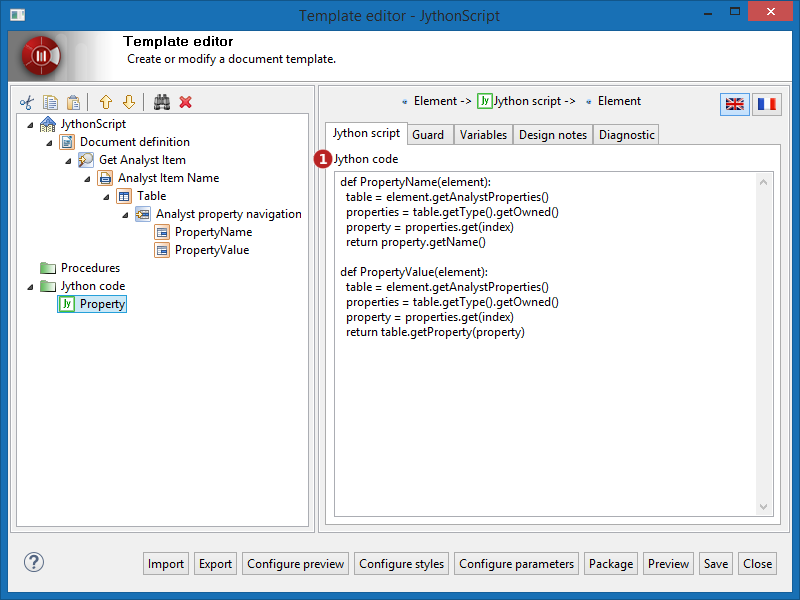
Task: Collapse Analyst property navigation node
Action: (125, 215)
